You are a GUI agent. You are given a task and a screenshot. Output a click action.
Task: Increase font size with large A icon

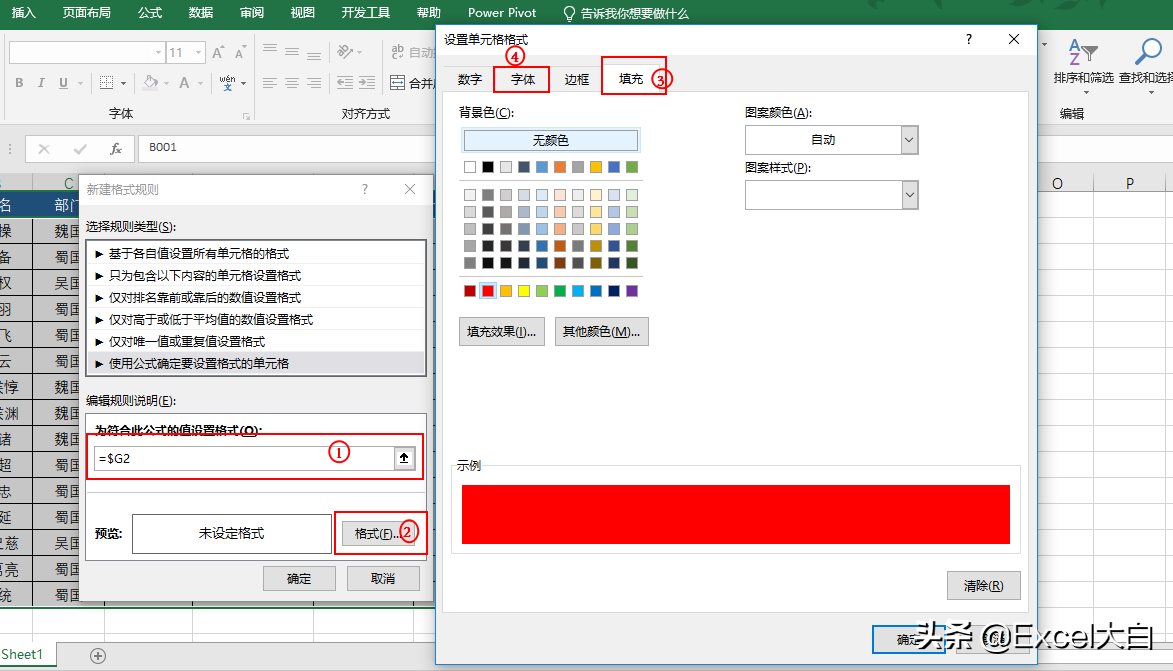point(218,52)
